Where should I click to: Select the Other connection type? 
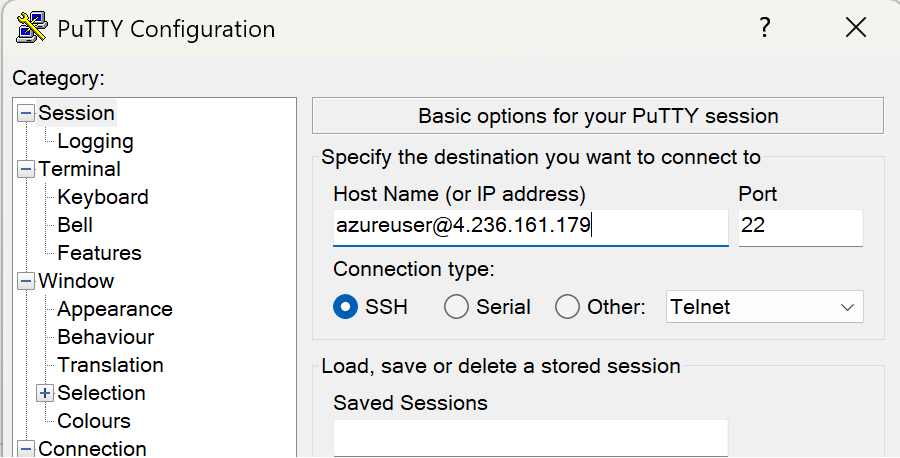pyautogui.click(x=567, y=307)
